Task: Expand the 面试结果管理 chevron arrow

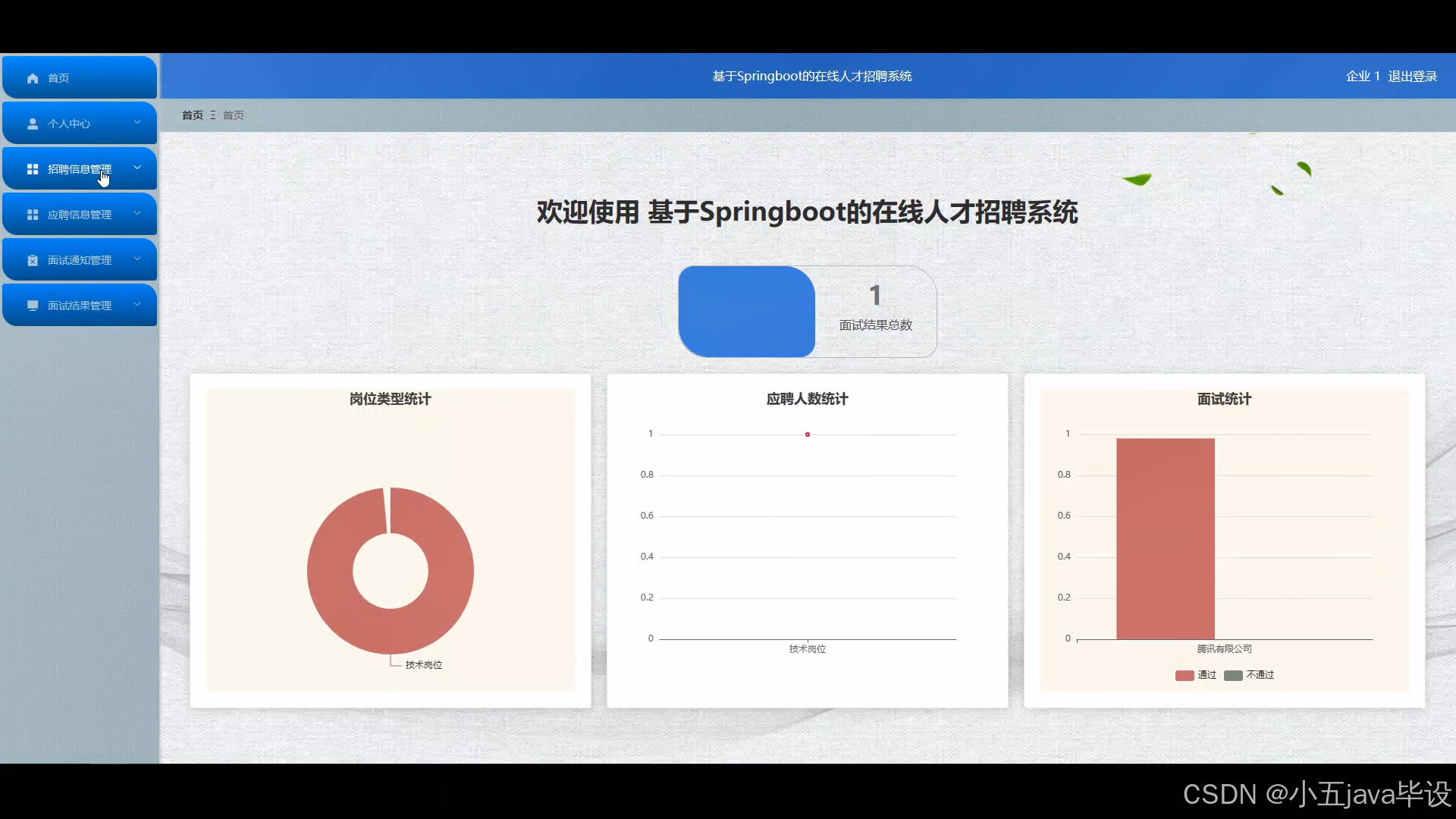Action: pyautogui.click(x=137, y=304)
